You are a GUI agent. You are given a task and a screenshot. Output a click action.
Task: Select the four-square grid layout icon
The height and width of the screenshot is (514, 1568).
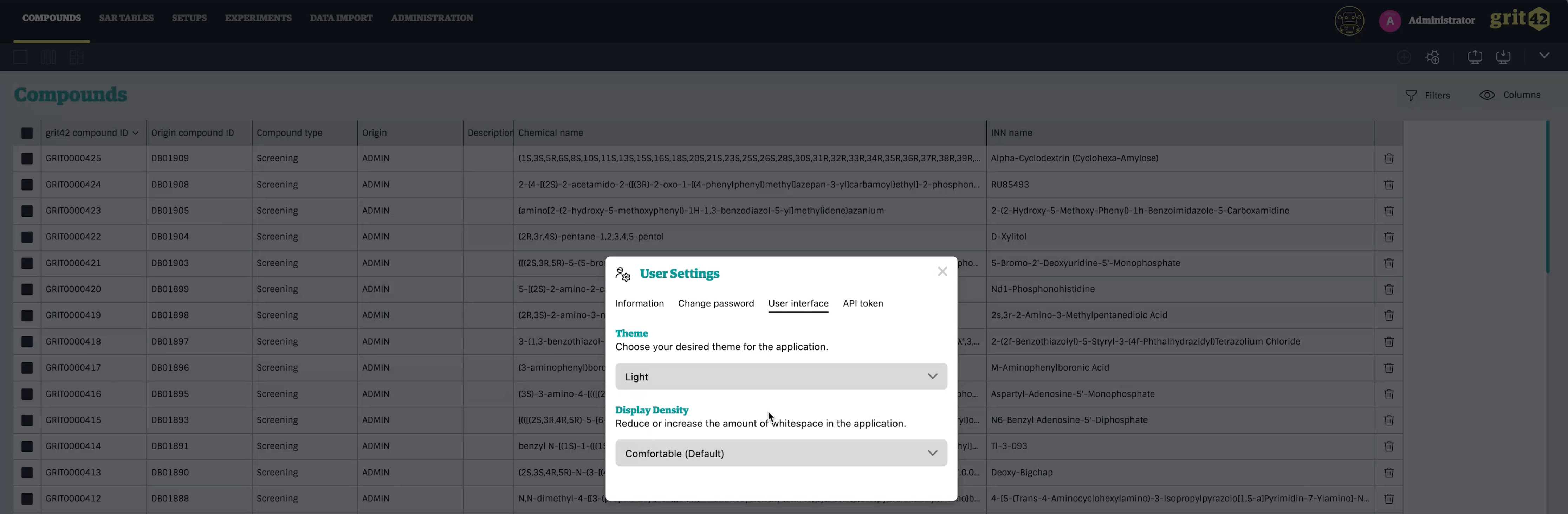[77, 57]
